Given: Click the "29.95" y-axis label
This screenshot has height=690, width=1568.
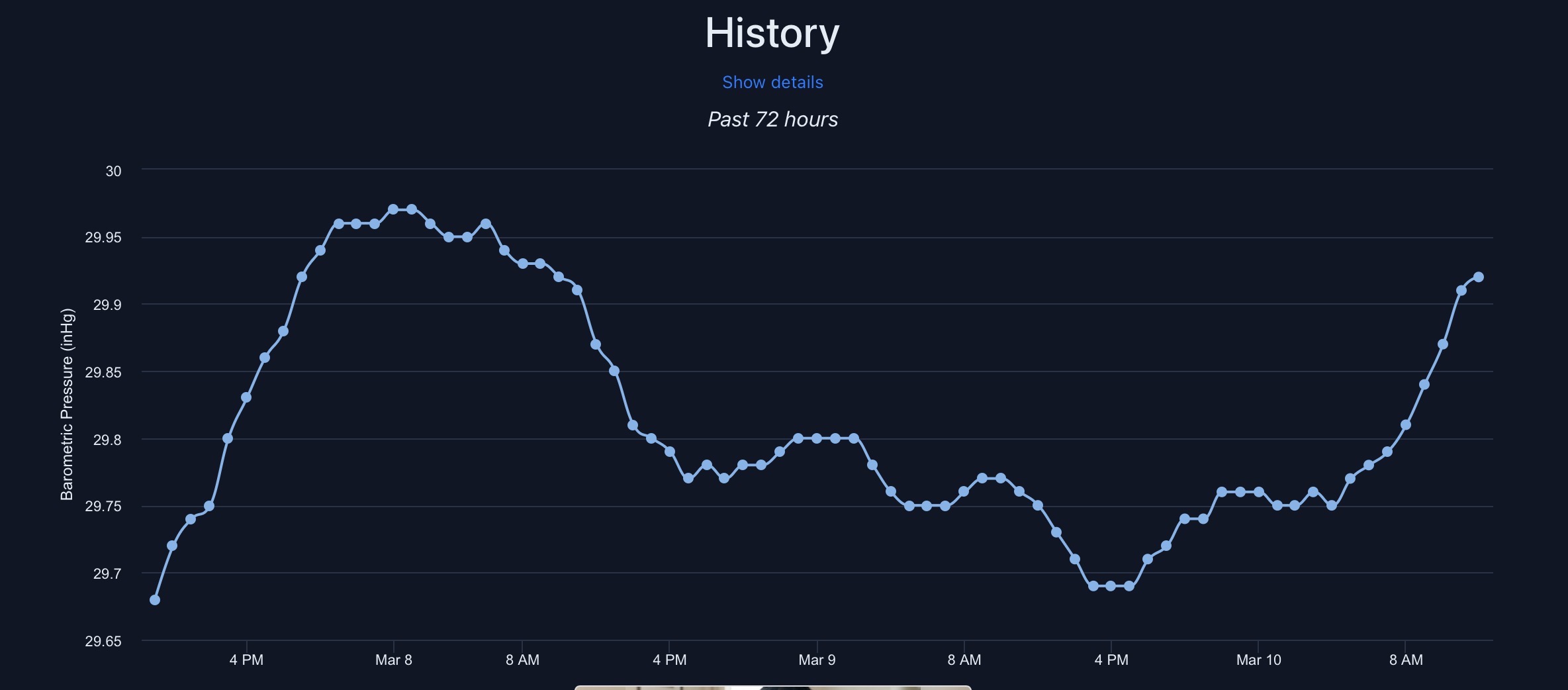Looking at the screenshot, I should (x=103, y=238).
